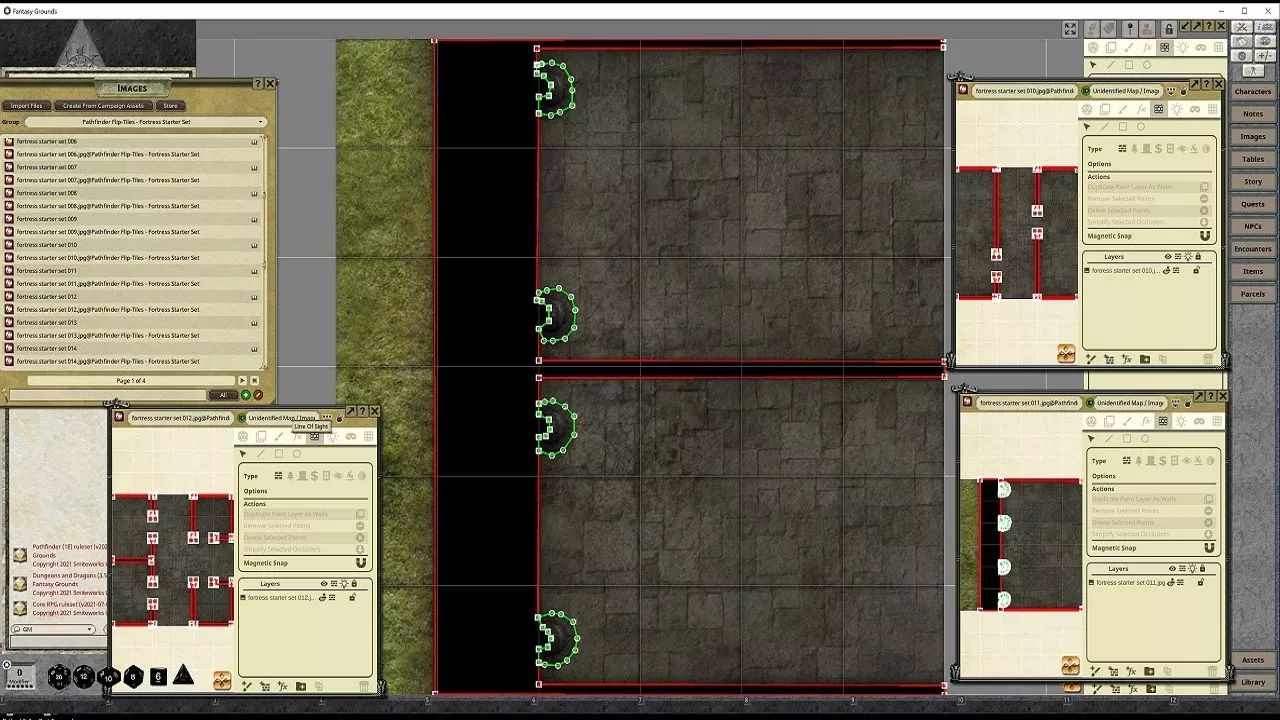Click the Store button in Images window
The image size is (1280, 720).
point(170,106)
